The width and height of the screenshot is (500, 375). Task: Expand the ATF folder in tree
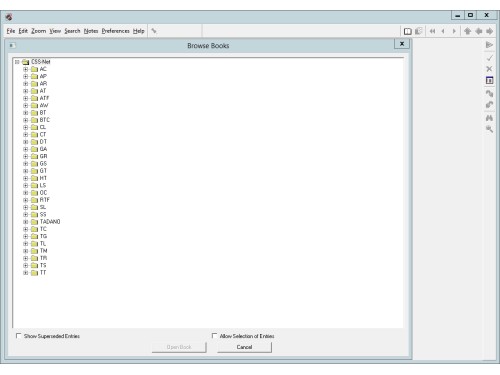tap(26, 98)
